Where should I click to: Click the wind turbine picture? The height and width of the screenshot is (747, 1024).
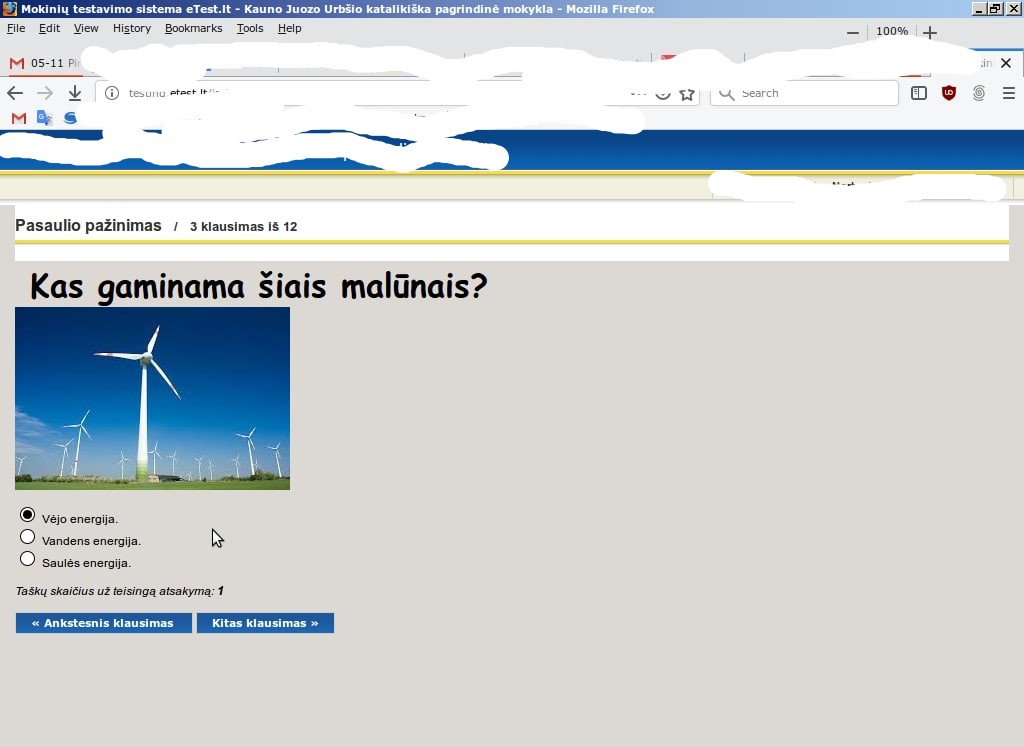[x=152, y=398]
